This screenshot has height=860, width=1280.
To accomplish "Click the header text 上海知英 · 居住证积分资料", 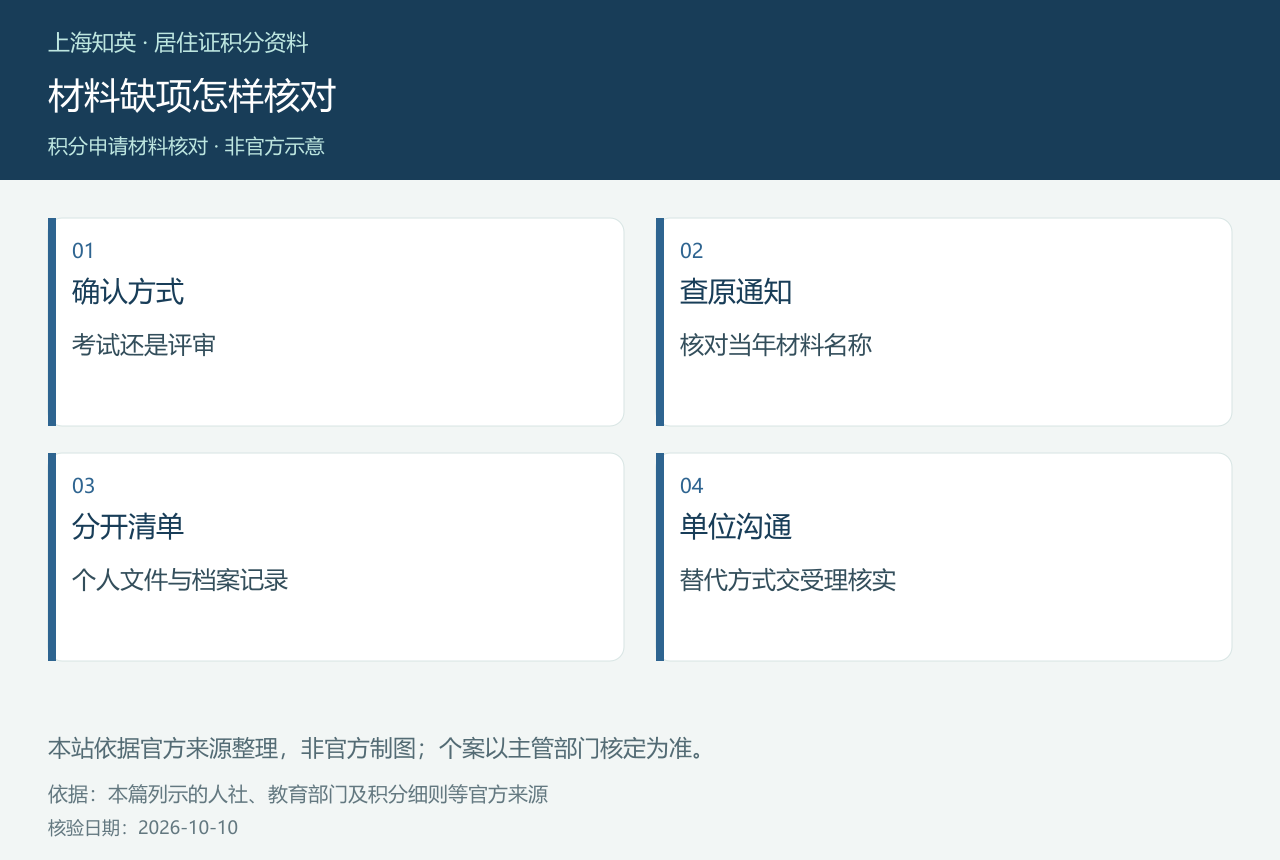I will (x=178, y=43).
